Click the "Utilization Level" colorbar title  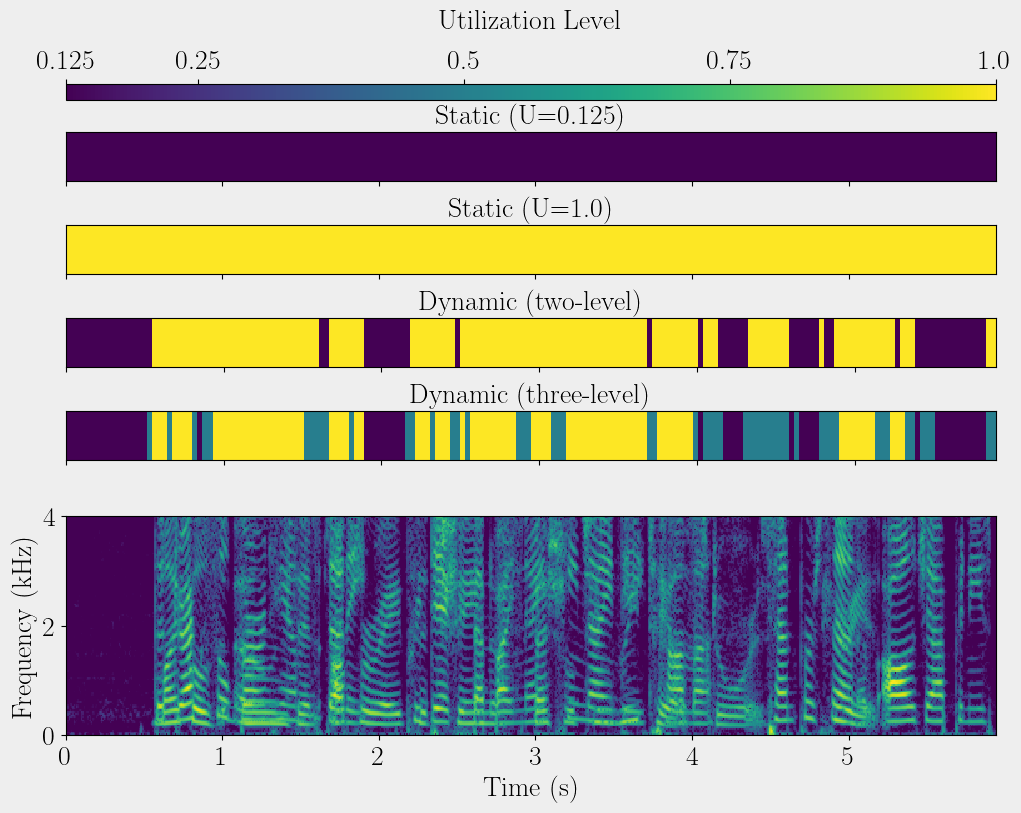point(529,21)
